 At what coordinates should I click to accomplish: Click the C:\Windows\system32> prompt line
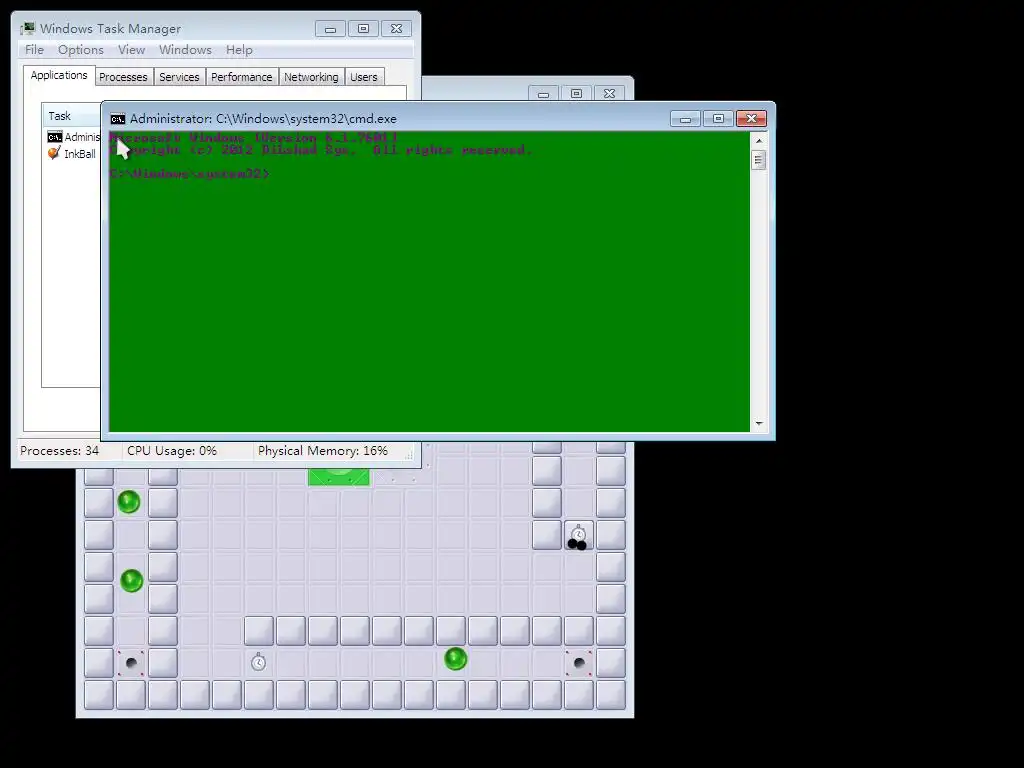point(189,174)
